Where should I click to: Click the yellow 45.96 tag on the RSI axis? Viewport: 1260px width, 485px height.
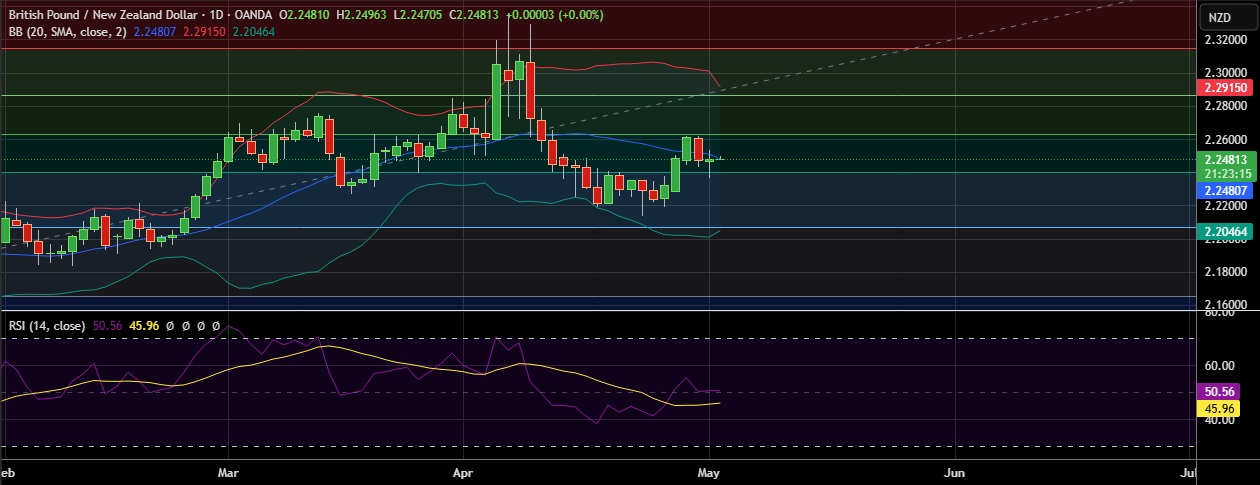pos(1217,408)
